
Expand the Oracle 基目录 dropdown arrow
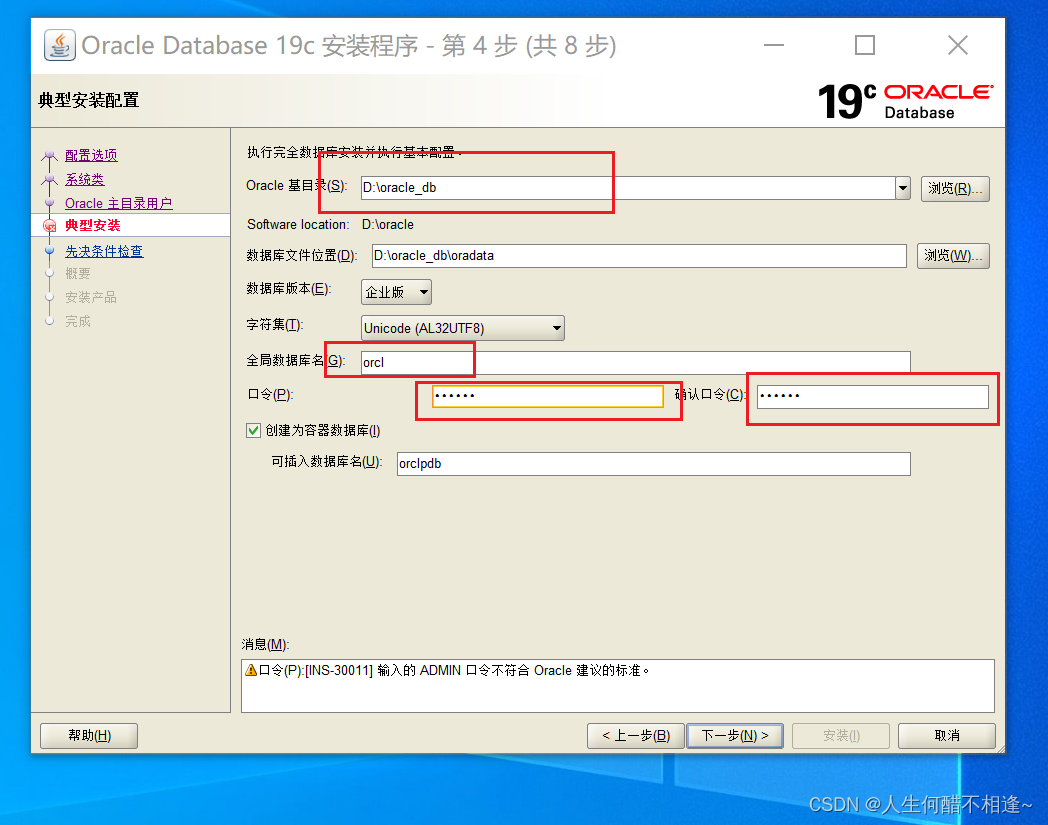tap(902, 188)
